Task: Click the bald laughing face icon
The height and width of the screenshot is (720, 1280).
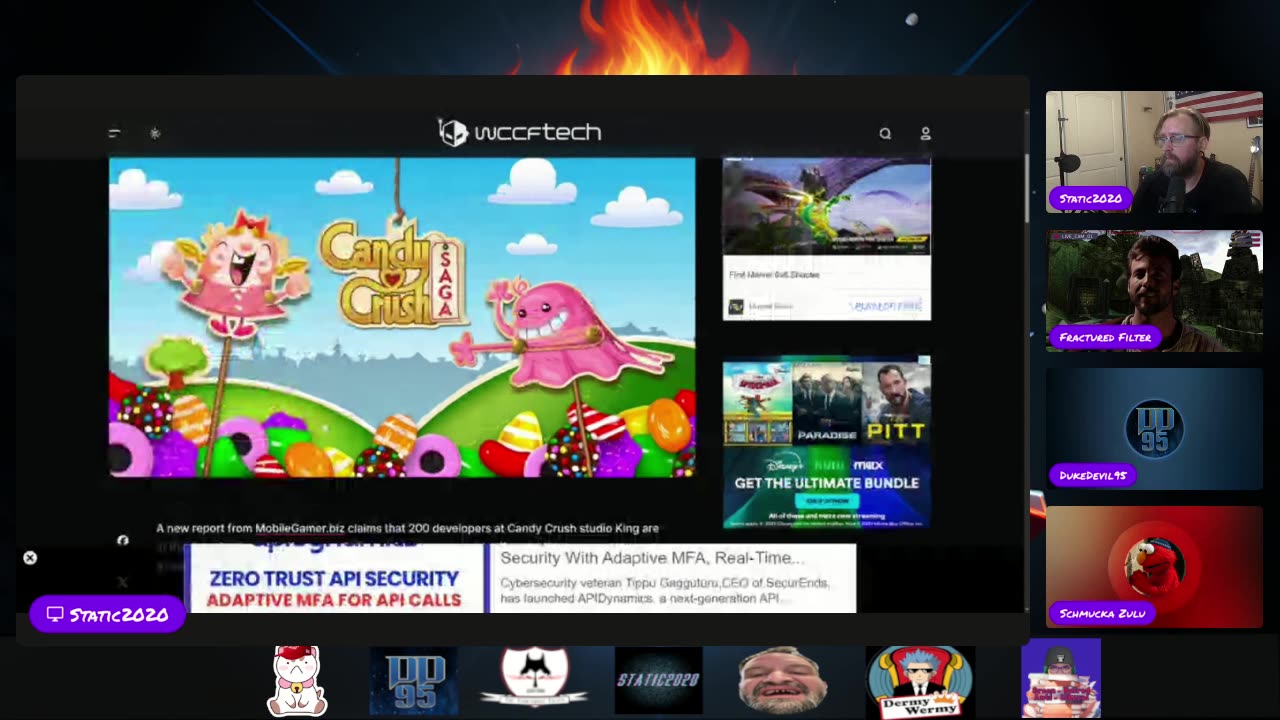Action: tap(782, 681)
